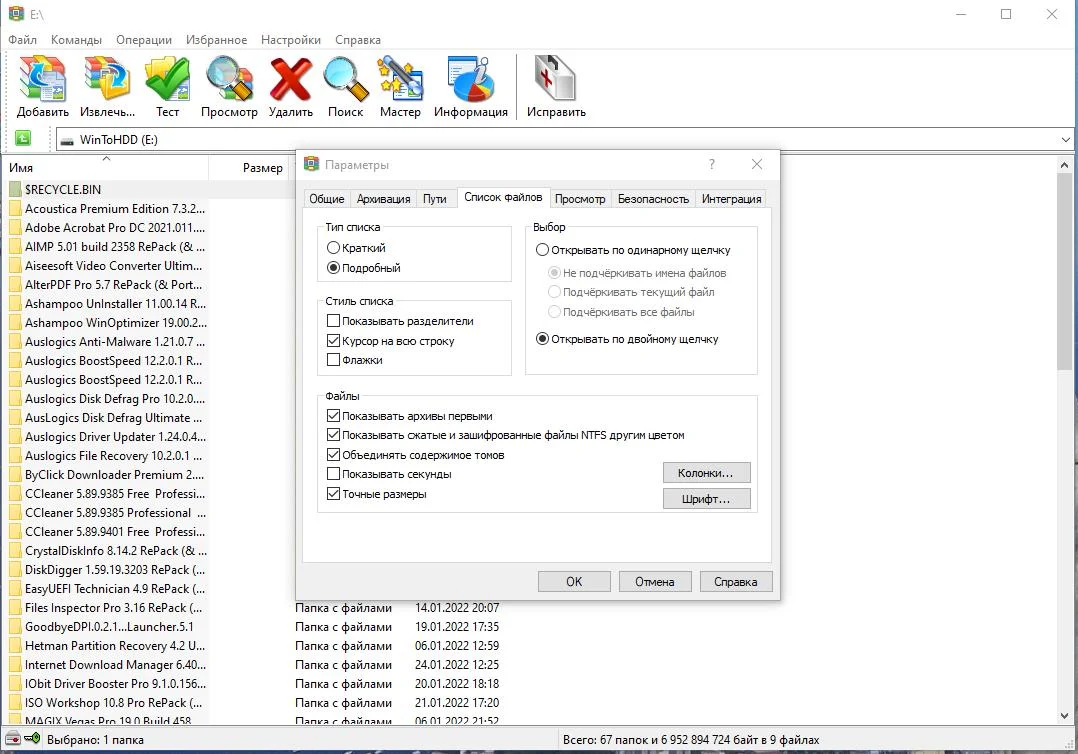
Task: Select the Краткий list type radio button
Action: click(333, 247)
